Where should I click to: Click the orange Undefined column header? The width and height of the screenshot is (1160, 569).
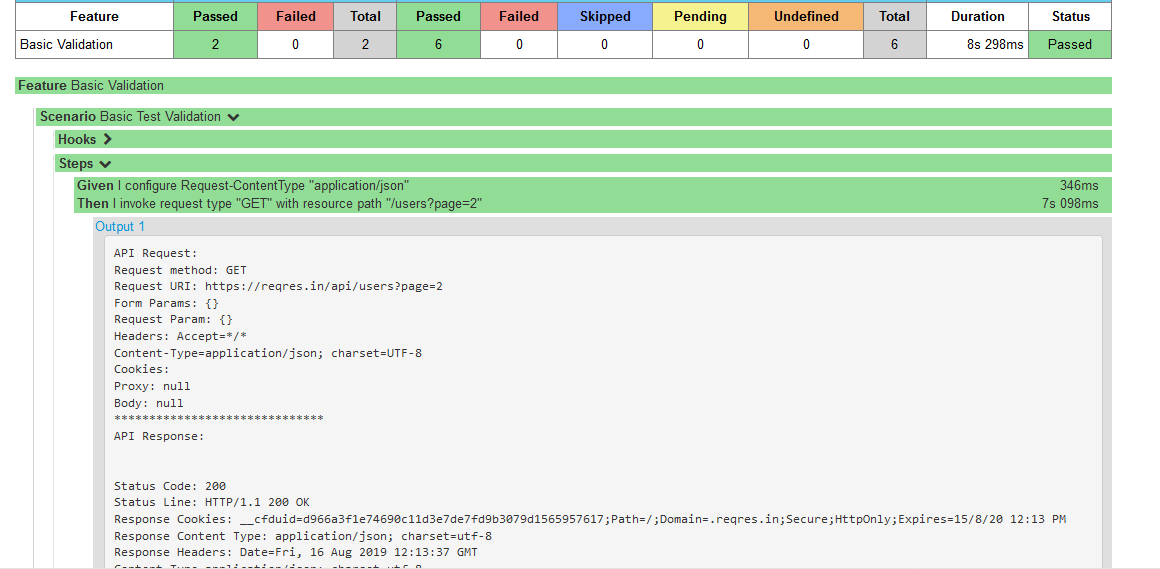click(x=806, y=16)
